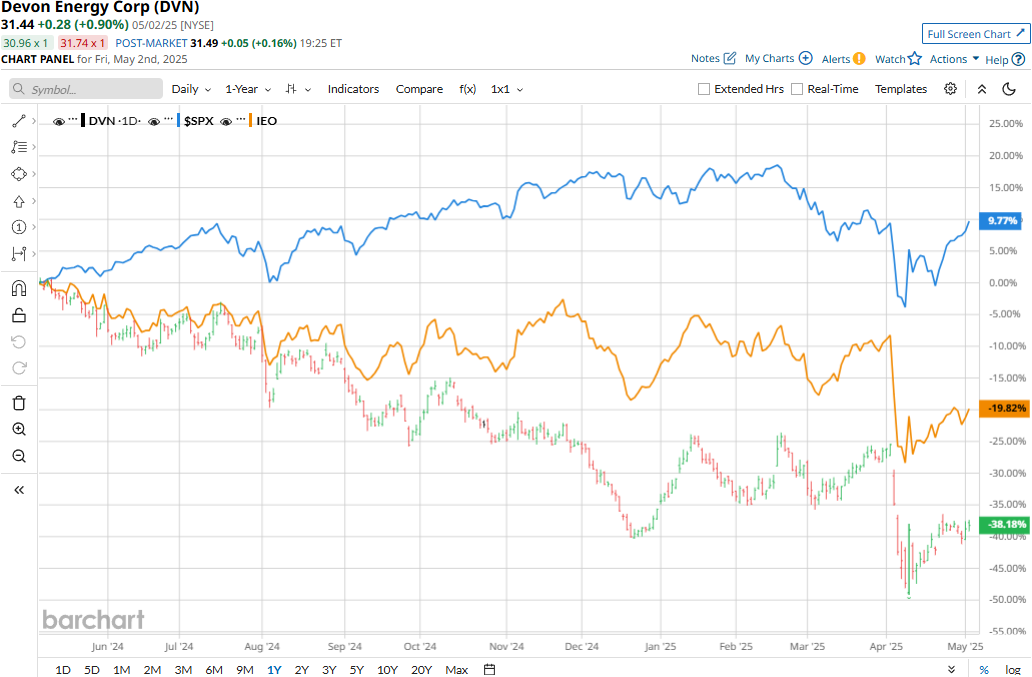1032x677 pixels.
Task: Enable the Extended Hrs checkbox
Action: 704,89
